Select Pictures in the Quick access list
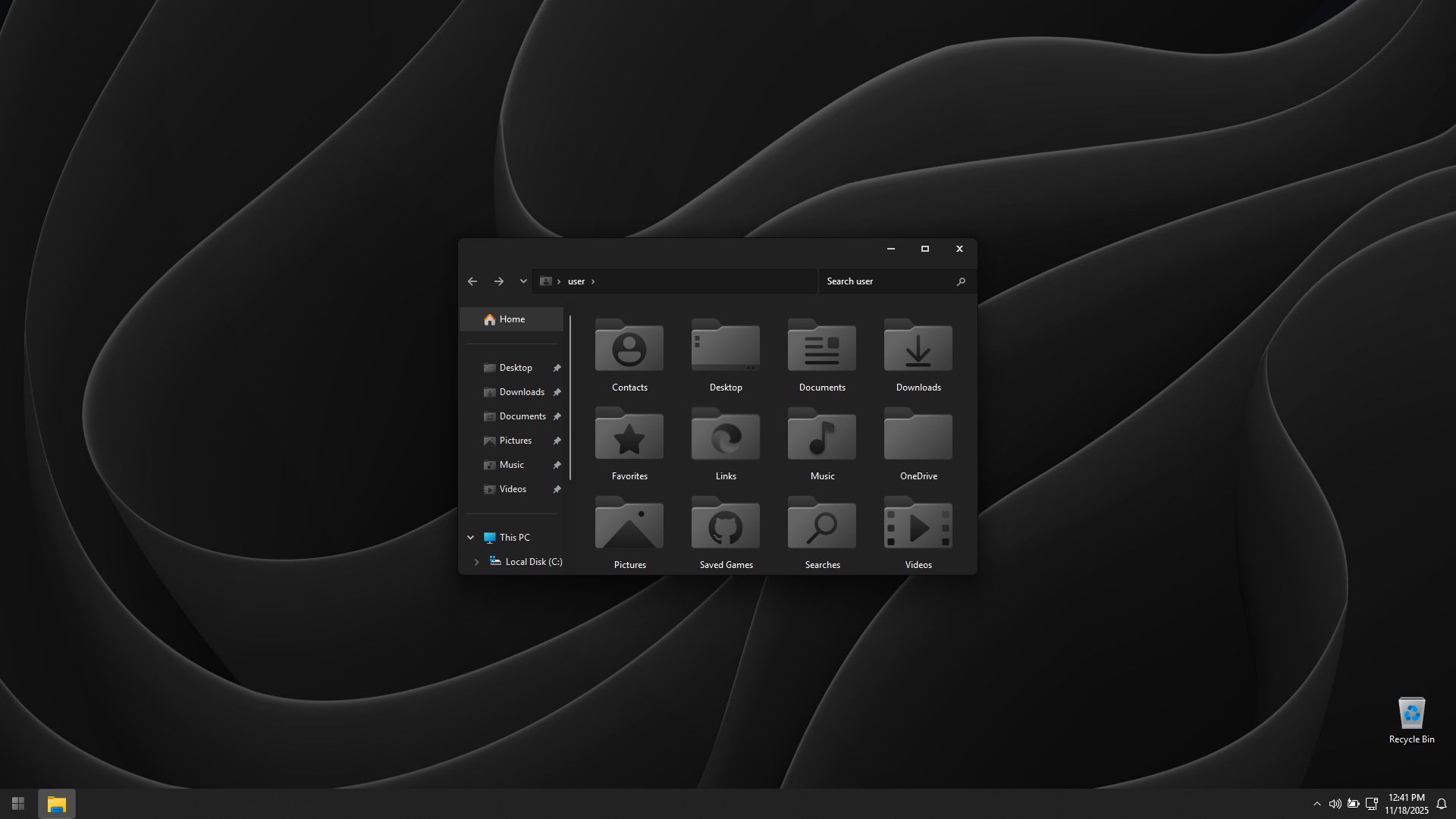The width and height of the screenshot is (1456, 819). (x=515, y=441)
